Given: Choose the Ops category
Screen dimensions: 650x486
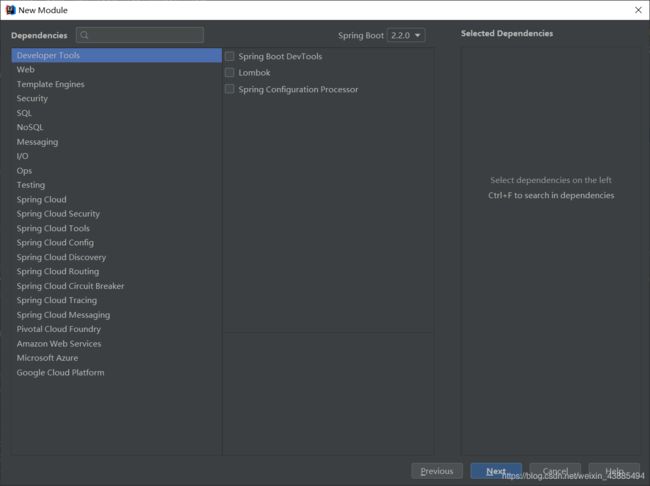Looking at the screenshot, I should tap(116, 170).
